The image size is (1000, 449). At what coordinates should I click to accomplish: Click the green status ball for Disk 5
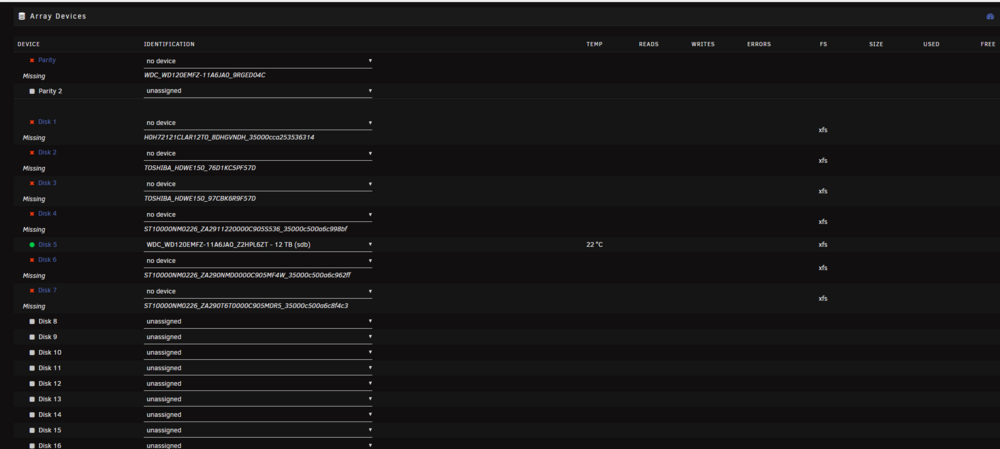point(32,245)
